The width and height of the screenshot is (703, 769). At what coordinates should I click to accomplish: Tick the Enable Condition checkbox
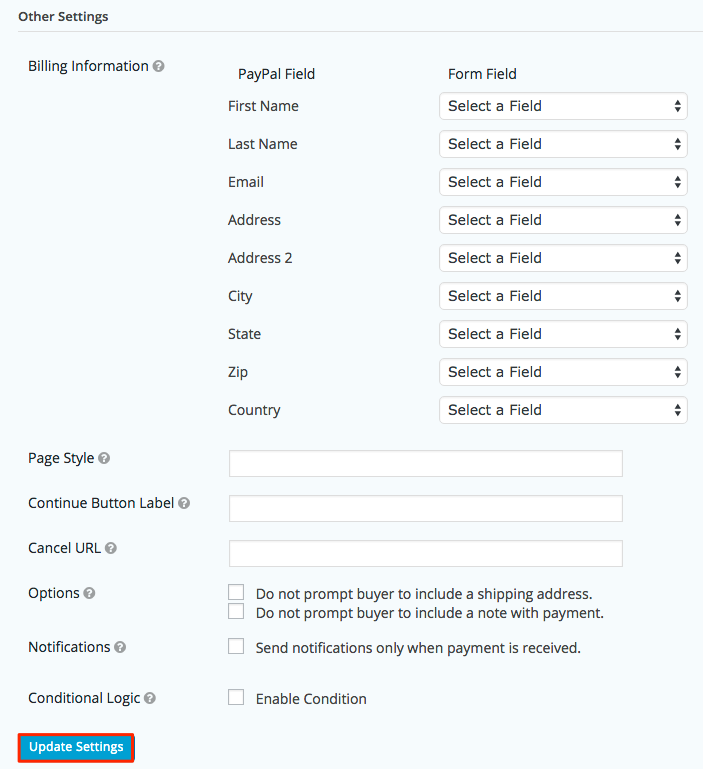point(236,697)
